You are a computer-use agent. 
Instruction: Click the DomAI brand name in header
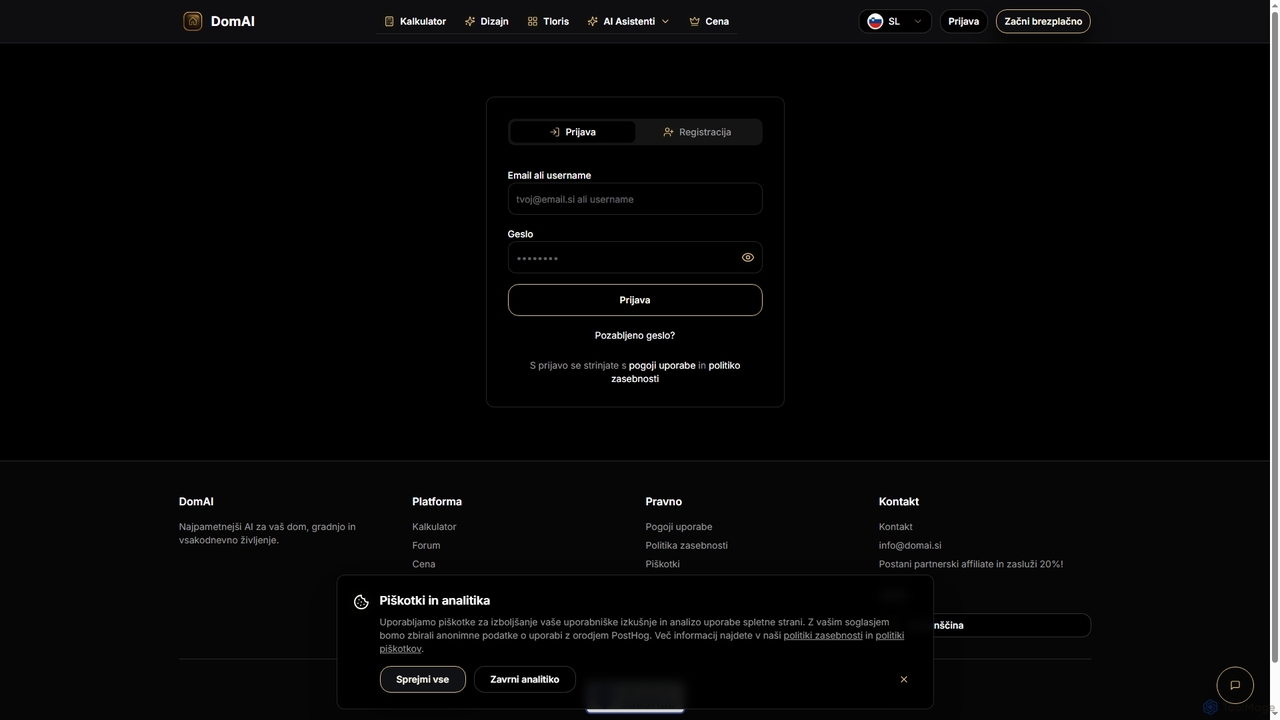233,21
